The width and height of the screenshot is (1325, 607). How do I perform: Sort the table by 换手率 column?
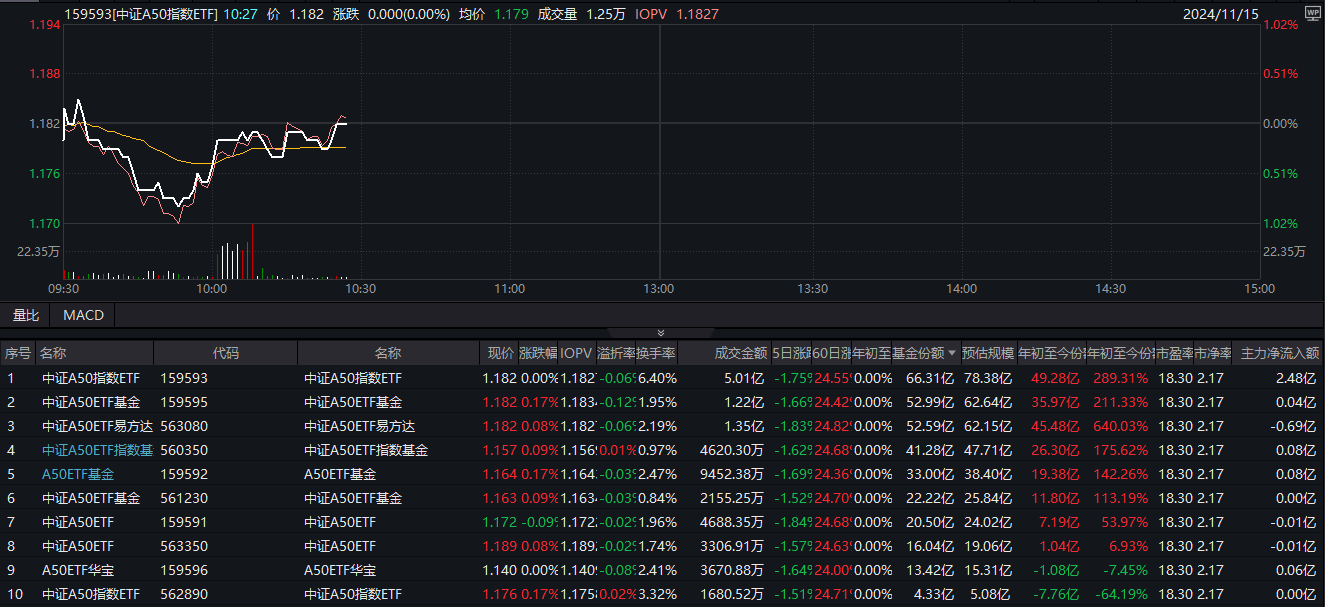pos(656,353)
